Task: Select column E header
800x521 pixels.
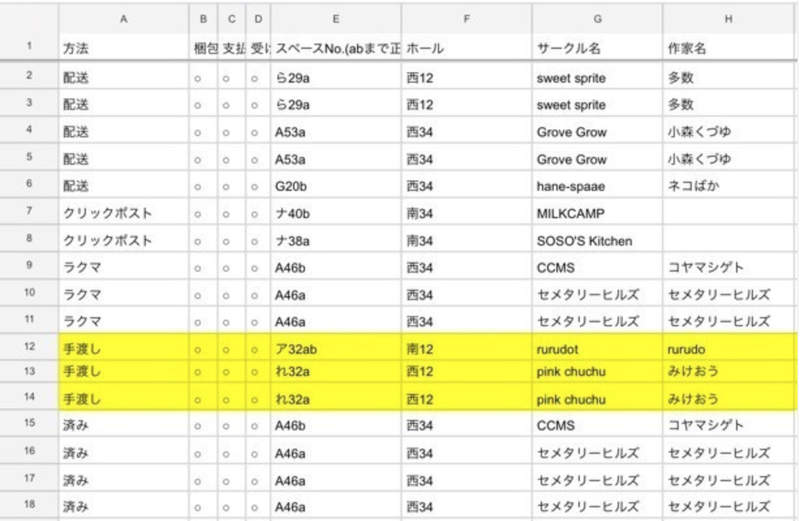Action: pyautogui.click(x=336, y=18)
